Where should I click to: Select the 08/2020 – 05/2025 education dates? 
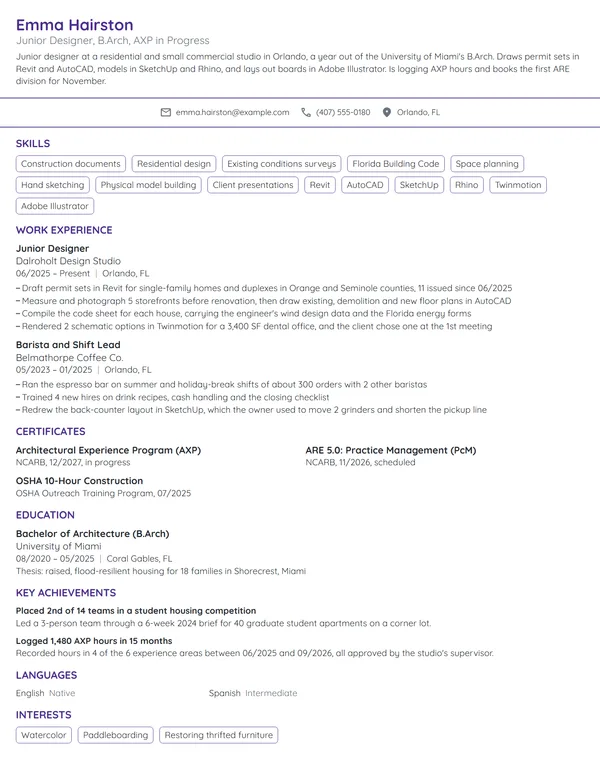coord(55,559)
